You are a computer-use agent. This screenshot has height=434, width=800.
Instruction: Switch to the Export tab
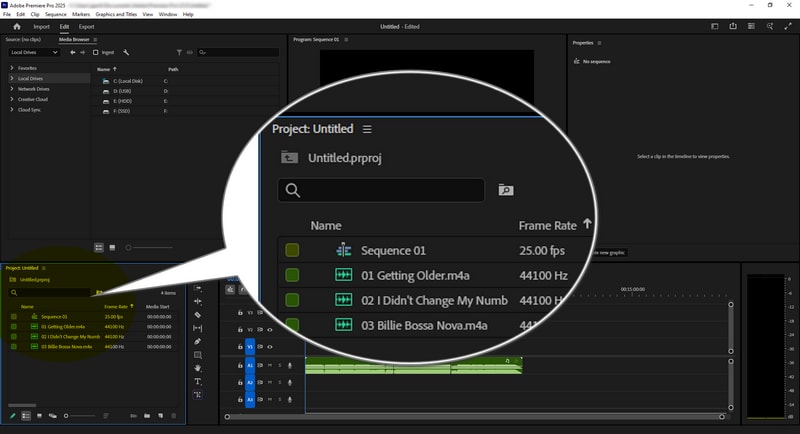(86, 27)
